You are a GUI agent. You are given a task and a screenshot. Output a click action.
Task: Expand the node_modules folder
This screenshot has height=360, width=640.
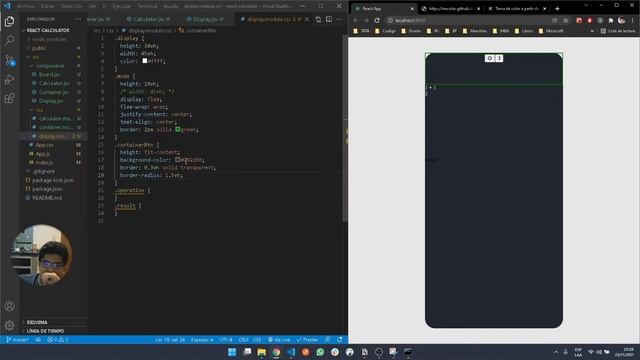pos(49,39)
